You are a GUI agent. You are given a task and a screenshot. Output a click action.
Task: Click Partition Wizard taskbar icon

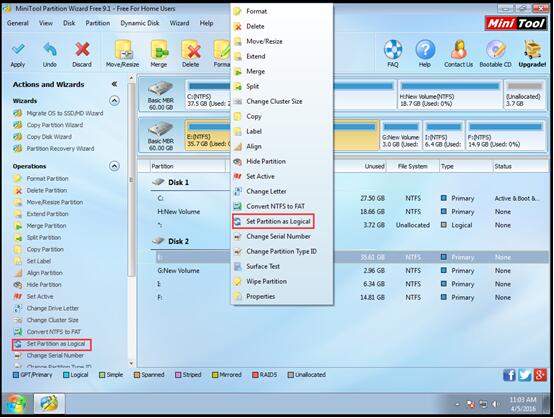[x=49, y=404]
